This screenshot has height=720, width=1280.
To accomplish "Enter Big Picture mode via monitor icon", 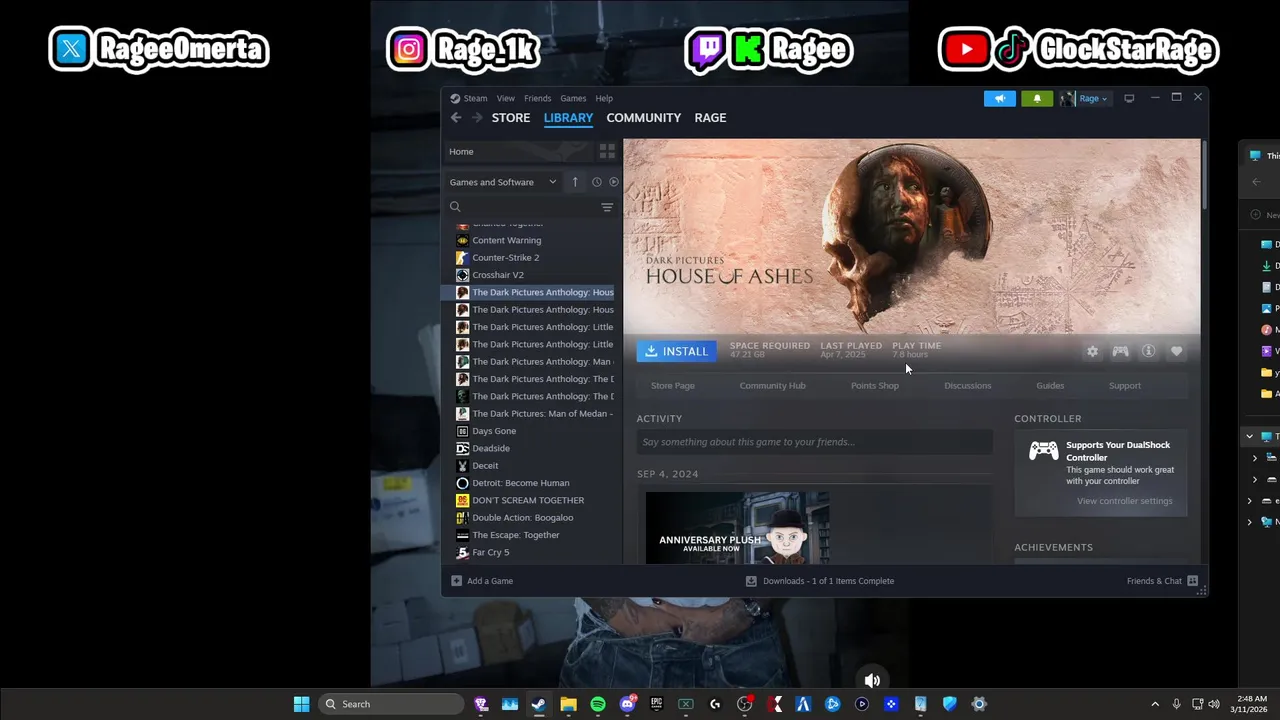I will 1129,98.
